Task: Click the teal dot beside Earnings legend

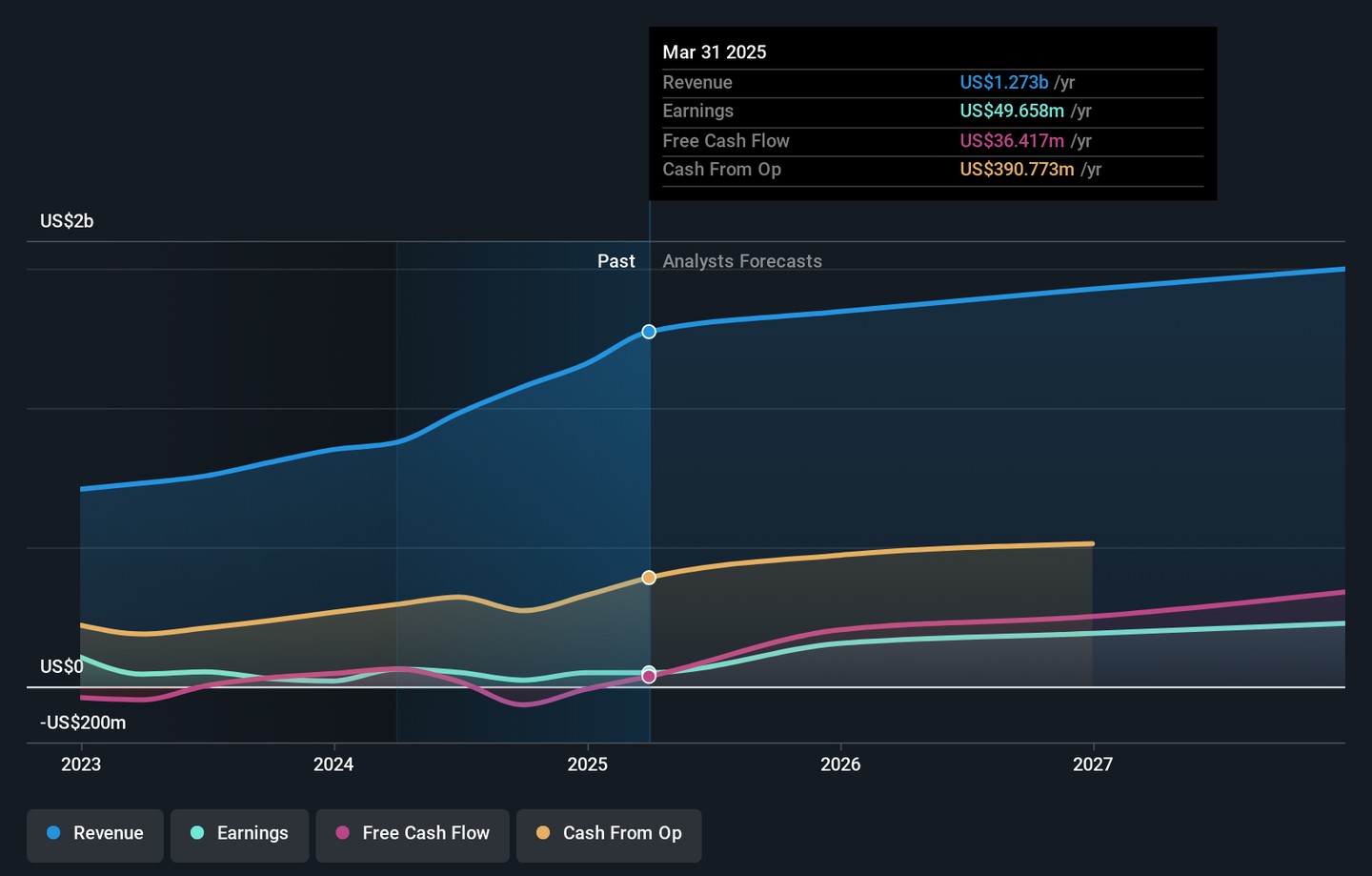Action: tap(197, 833)
